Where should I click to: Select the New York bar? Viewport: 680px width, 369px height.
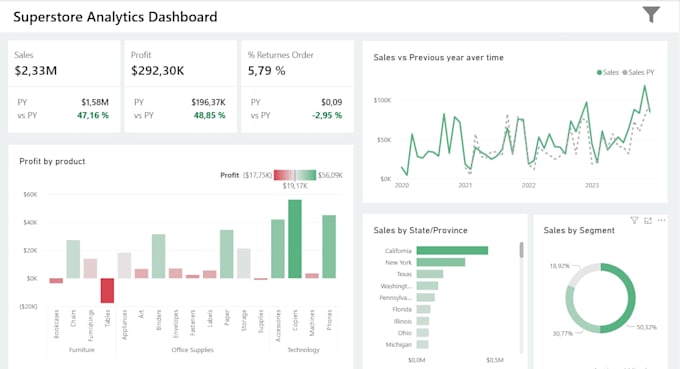click(x=441, y=262)
